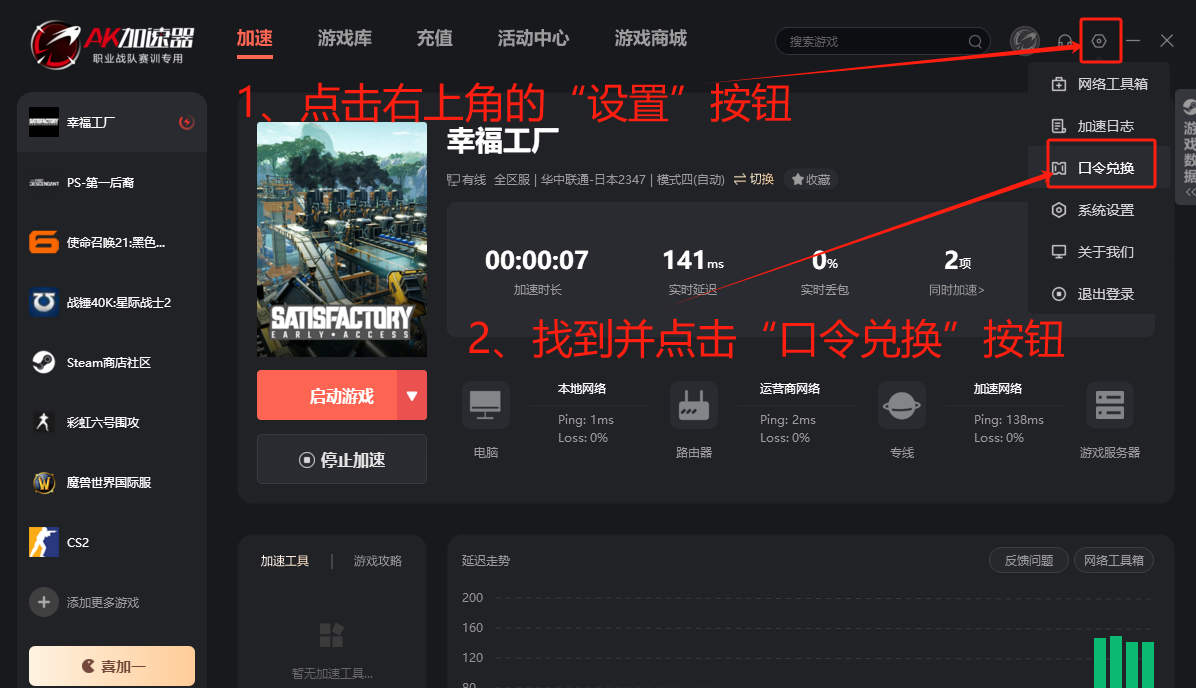Screen dimensions: 1196x688
Task: Open the 活动中心 tab
Action: (533, 38)
